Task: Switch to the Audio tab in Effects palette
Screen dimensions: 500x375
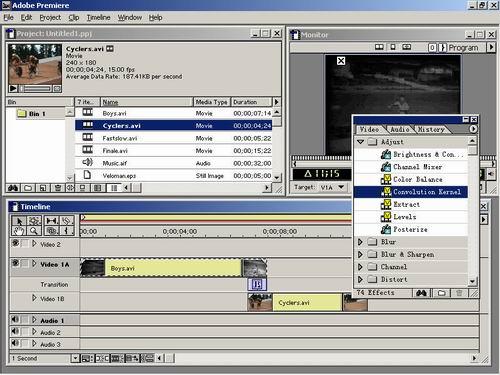Action: 399,129
